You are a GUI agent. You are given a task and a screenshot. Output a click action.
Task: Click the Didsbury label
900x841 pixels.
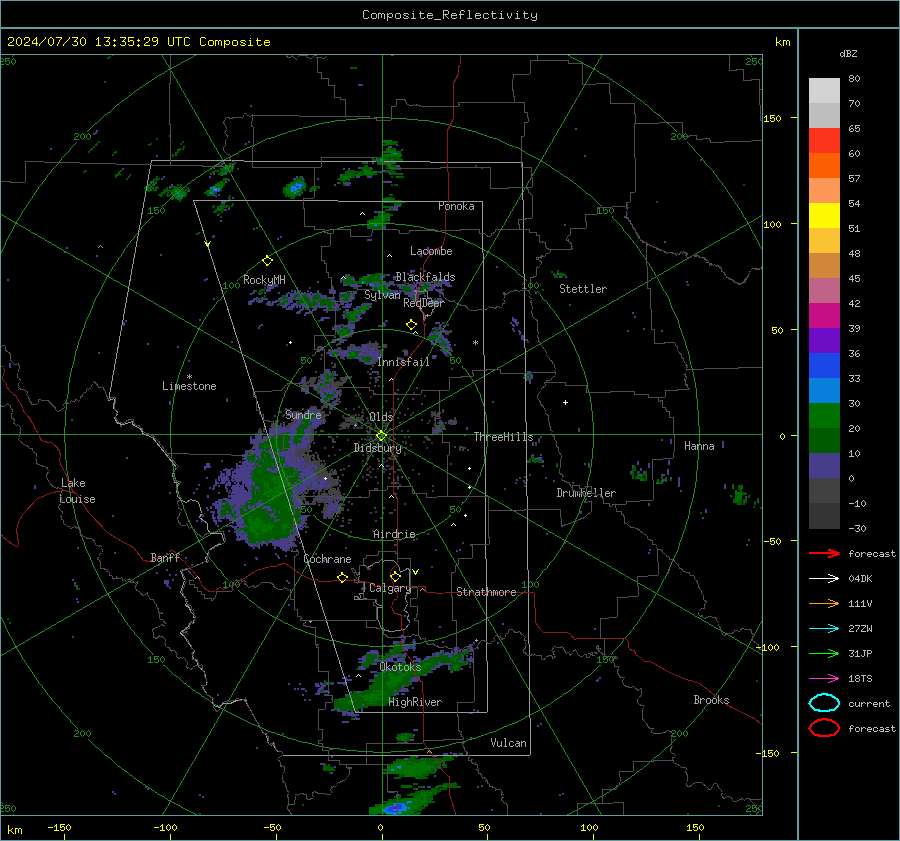377,448
